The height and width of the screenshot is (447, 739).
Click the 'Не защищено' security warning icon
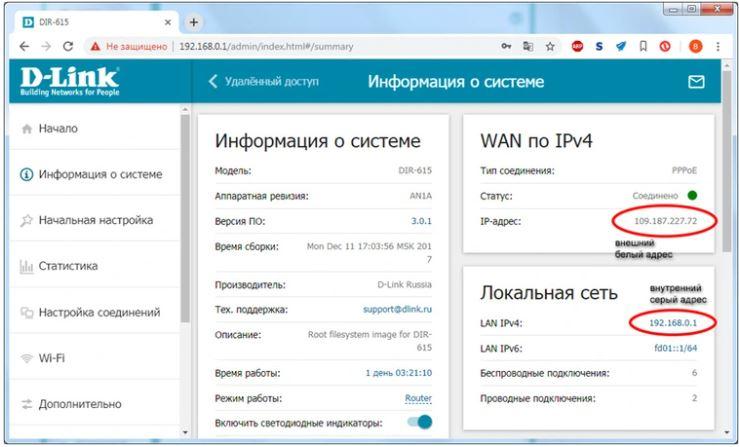point(96,46)
